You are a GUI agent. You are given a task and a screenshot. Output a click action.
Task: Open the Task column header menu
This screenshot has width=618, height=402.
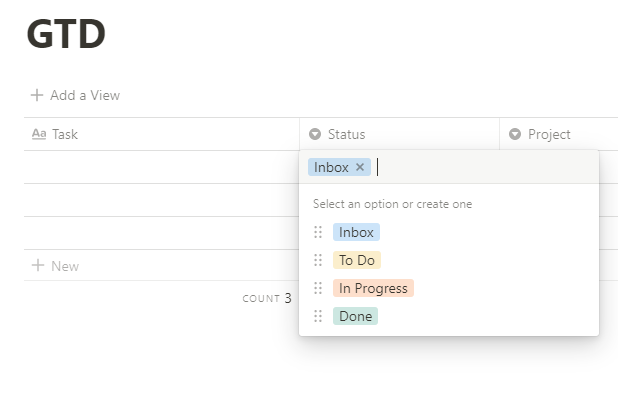pos(65,134)
